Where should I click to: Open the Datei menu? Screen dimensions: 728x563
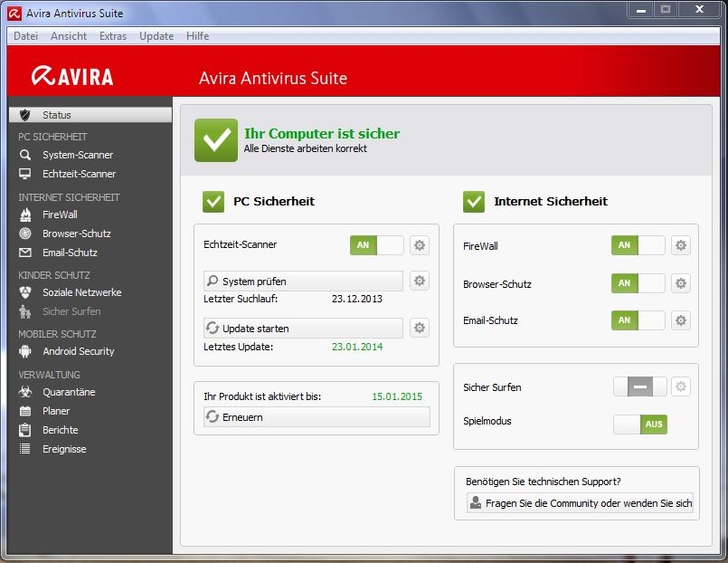coord(26,36)
